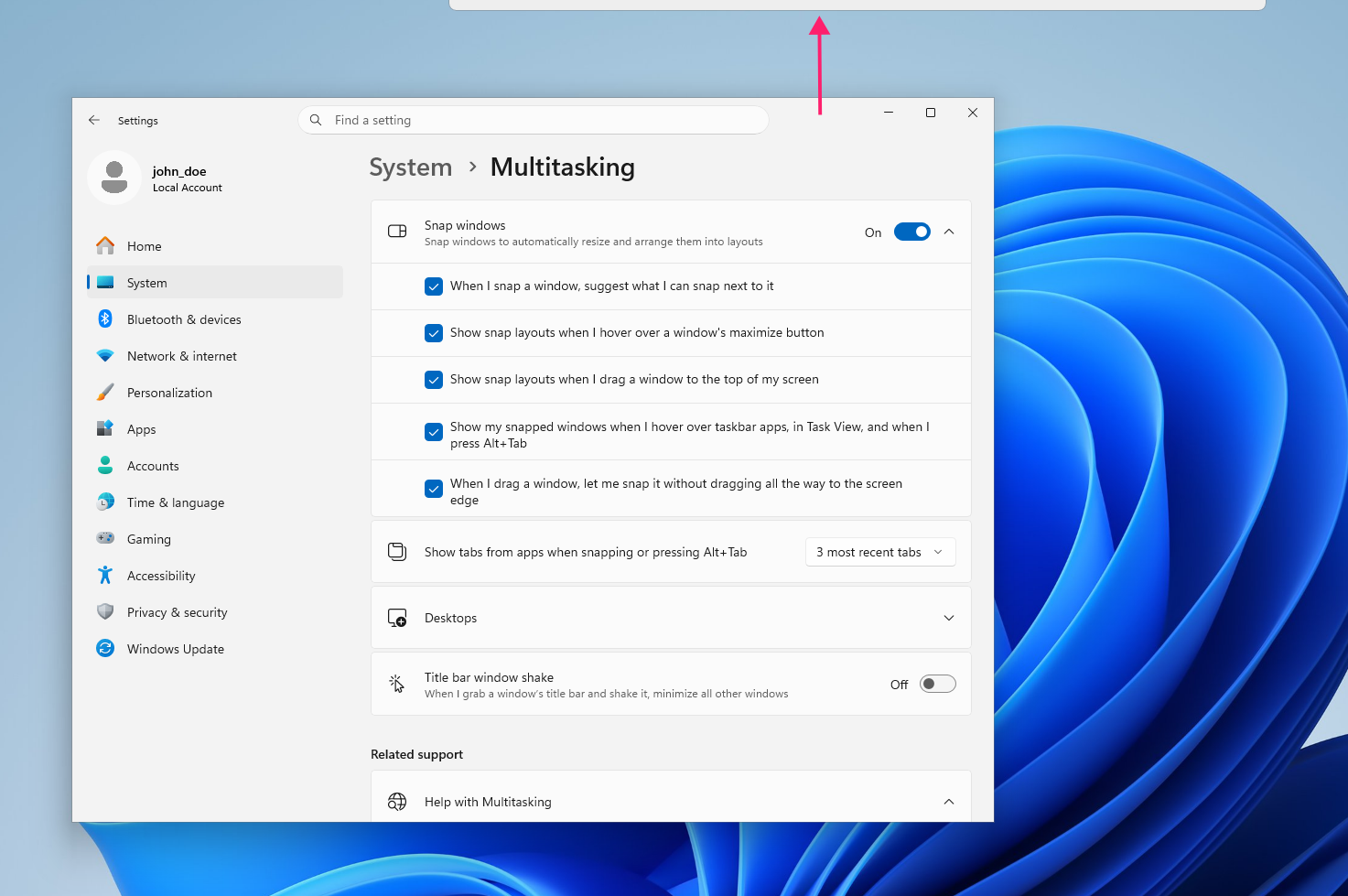The image size is (1348, 896).
Task: Open the 3 most recent tabs dropdown
Action: [x=880, y=552]
